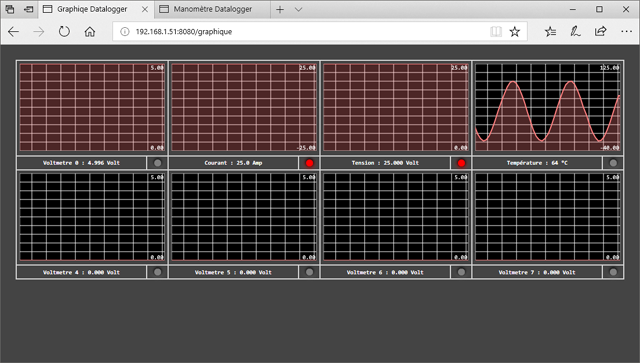Toggle the Voltmetre 4 indicator
This screenshot has width=640, height=363.
point(158,272)
